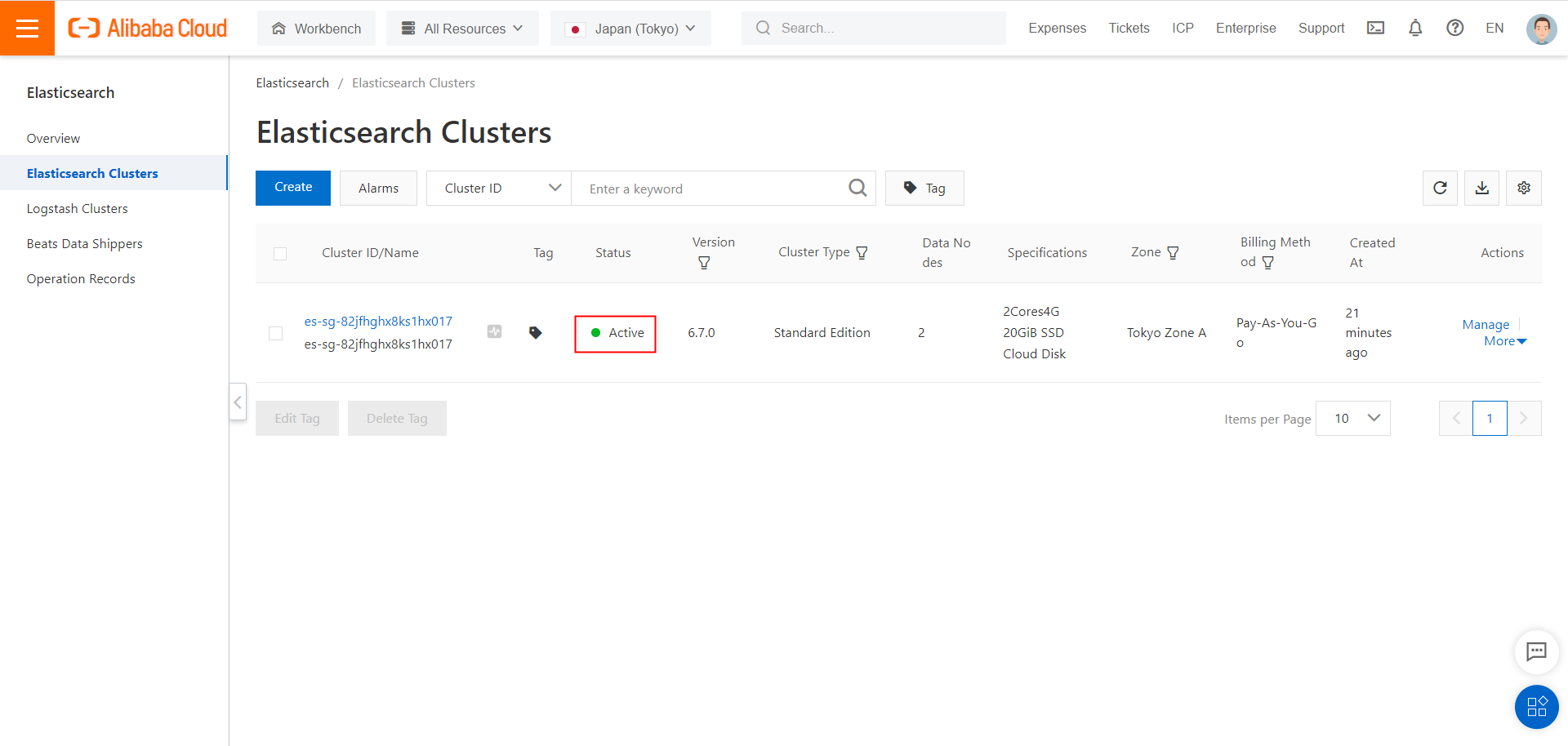Open Beats Data Shippers
Screen dimensions: 1568x746
click(x=84, y=243)
